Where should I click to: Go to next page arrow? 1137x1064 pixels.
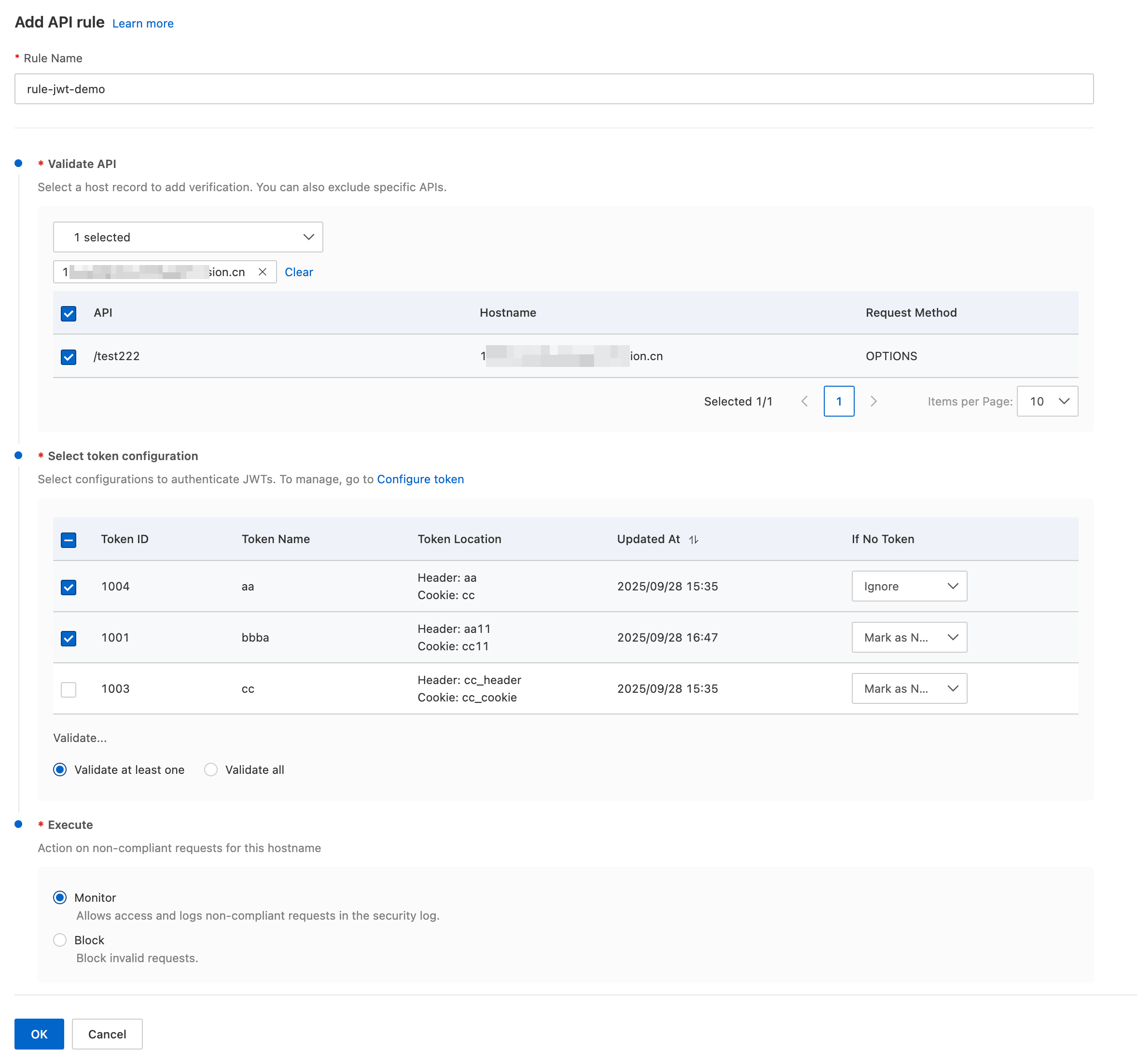874,401
